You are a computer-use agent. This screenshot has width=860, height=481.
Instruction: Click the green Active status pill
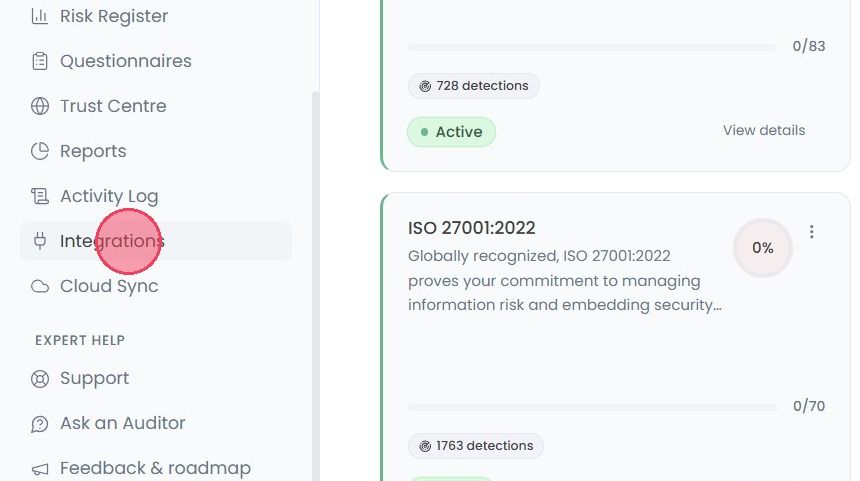click(x=451, y=132)
